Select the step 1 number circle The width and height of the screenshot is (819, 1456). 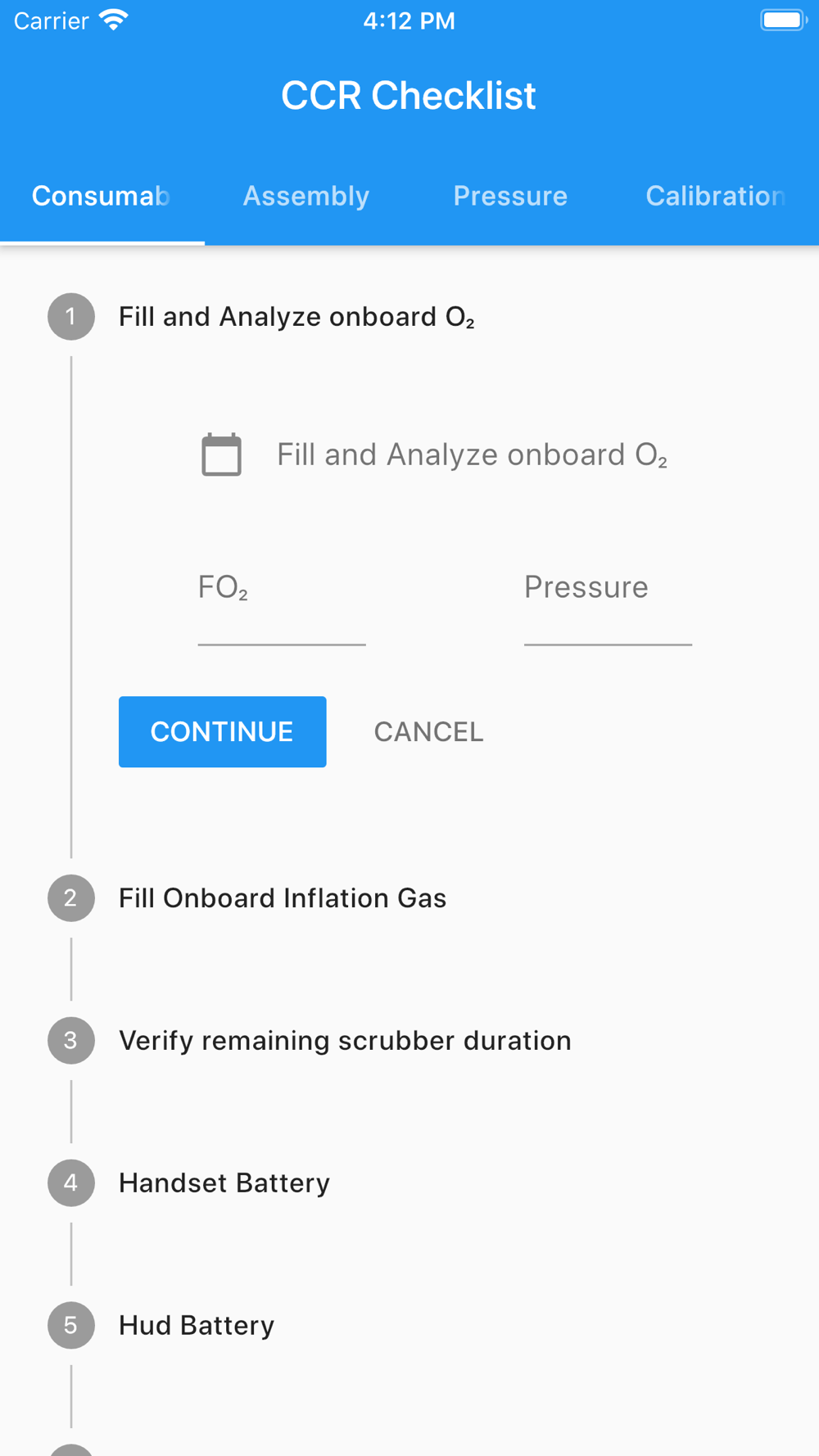(71, 317)
